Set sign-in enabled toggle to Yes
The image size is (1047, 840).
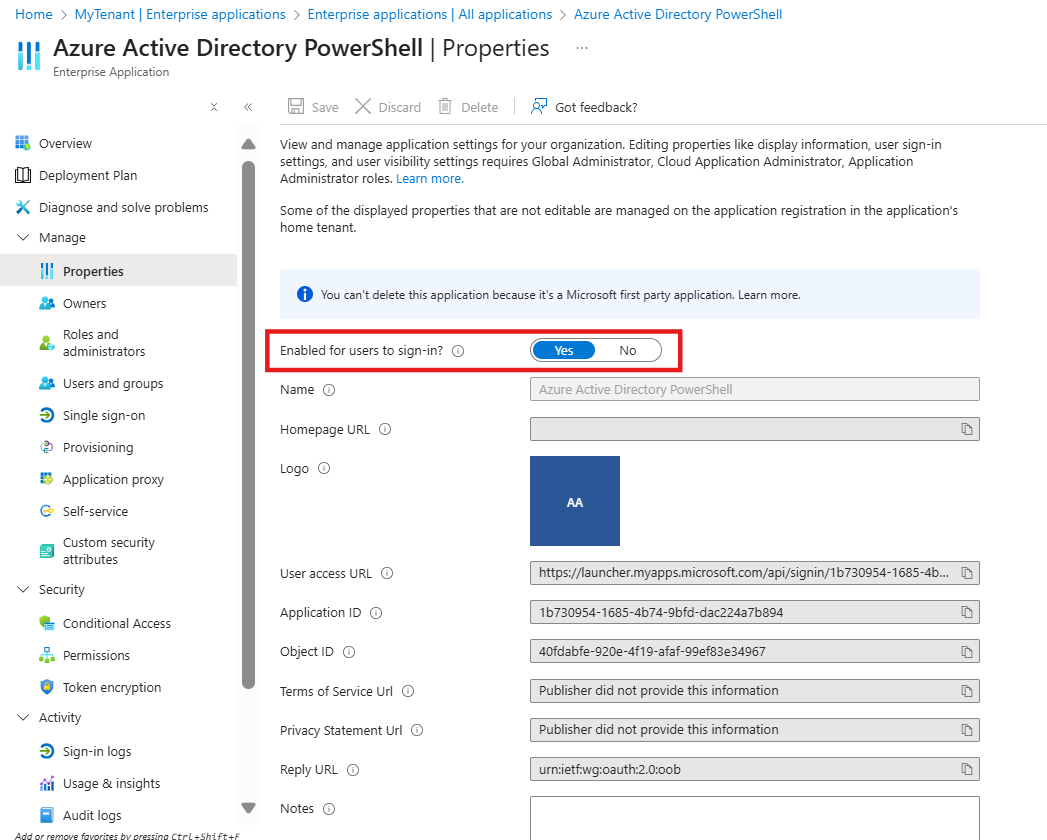click(564, 351)
